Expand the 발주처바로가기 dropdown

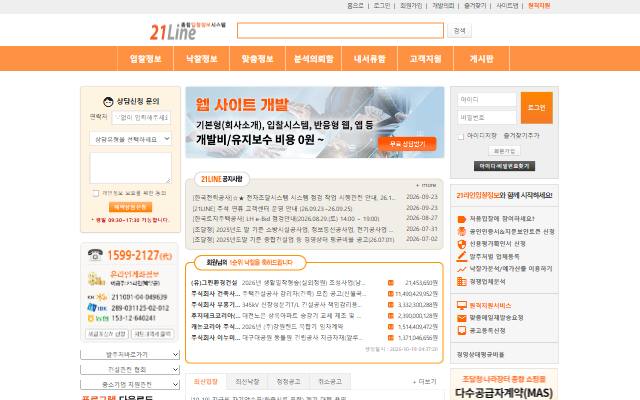(x=130, y=355)
